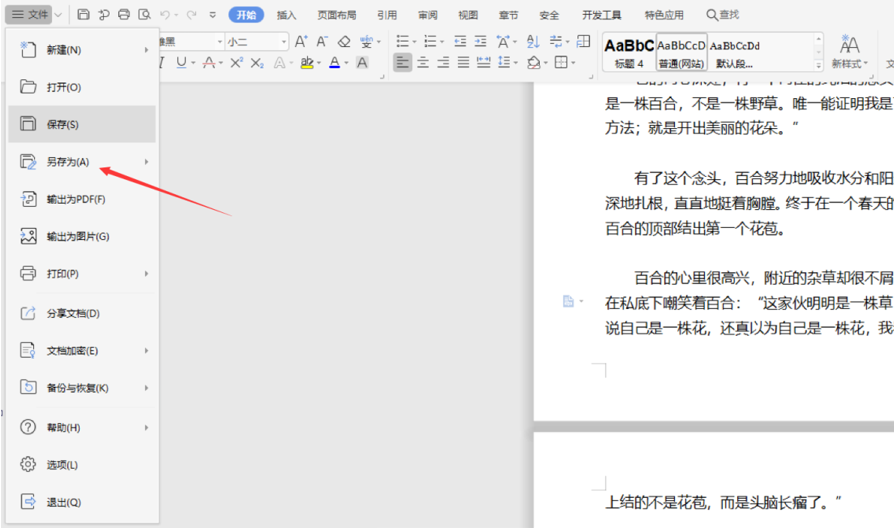894x528 pixels.
Task: Select 选项(L) in the file menu
Action: pos(82,465)
